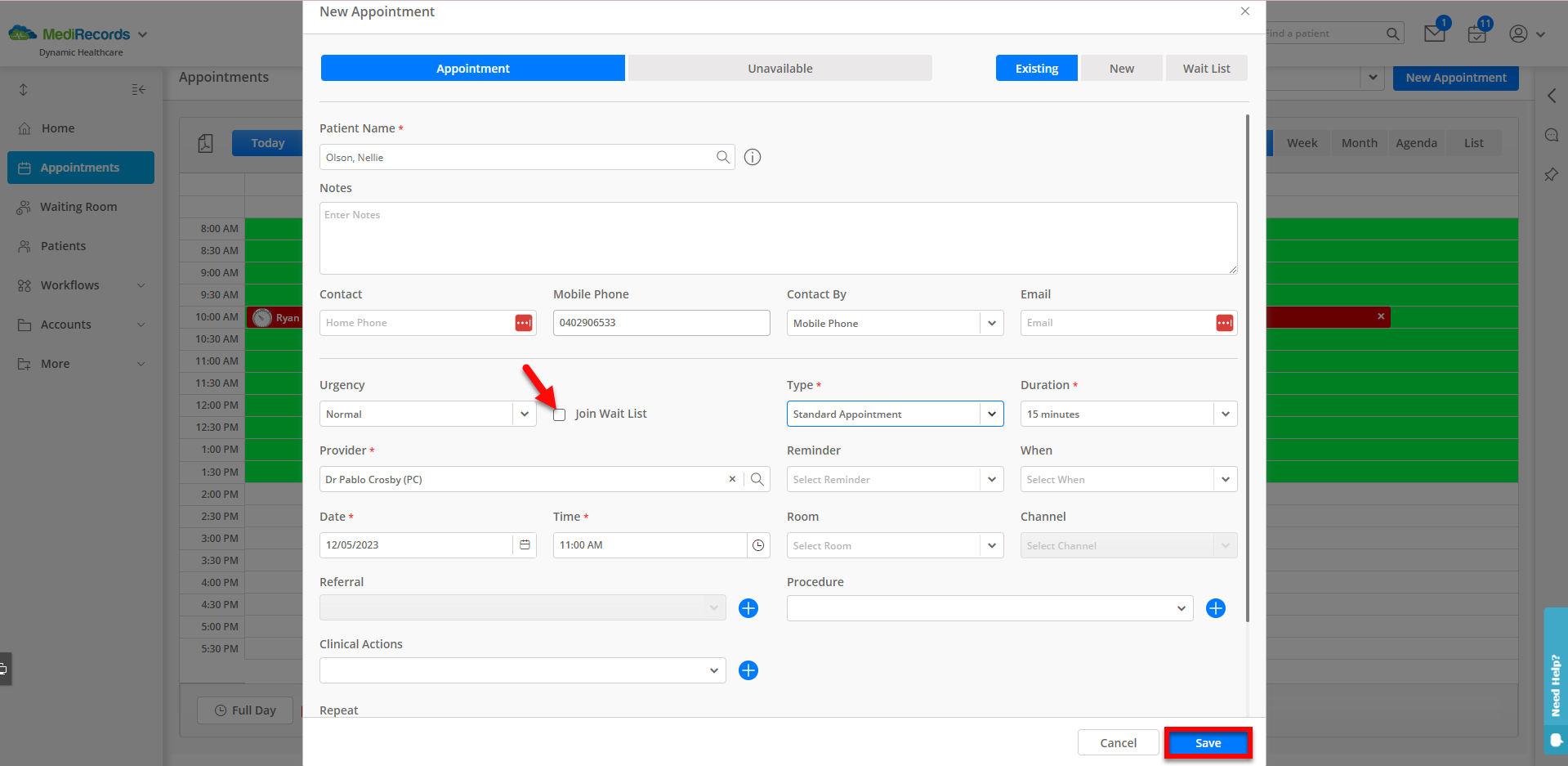The width and height of the screenshot is (1568, 766).
Task: Open the Select When dropdown
Action: click(1226, 479)
